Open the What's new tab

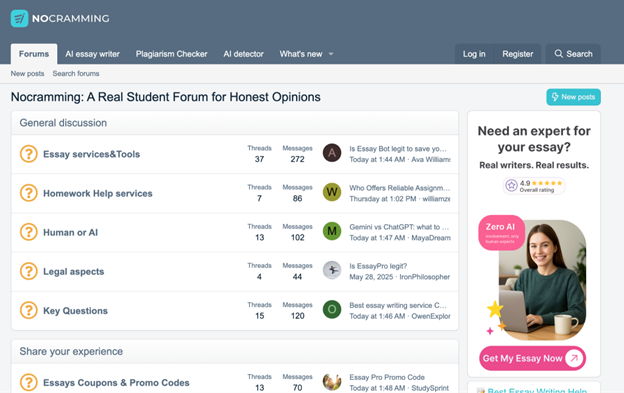(301, 54)
